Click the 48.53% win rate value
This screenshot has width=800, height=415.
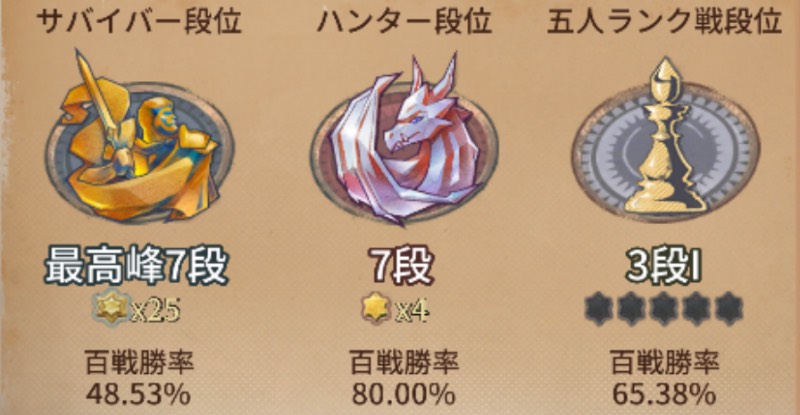tap(138, 394)
